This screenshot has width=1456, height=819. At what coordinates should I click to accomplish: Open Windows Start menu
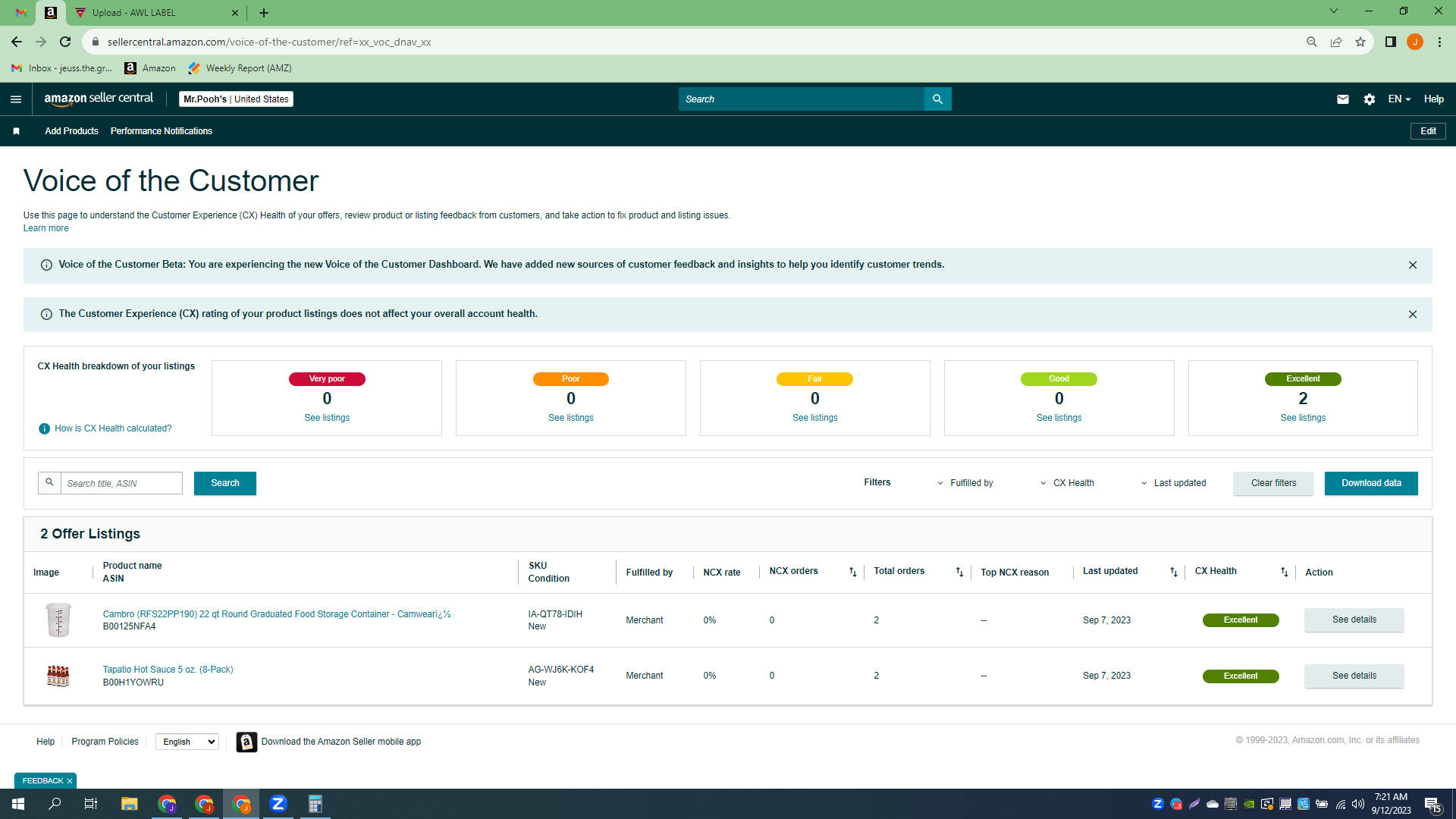click(18, 804)
